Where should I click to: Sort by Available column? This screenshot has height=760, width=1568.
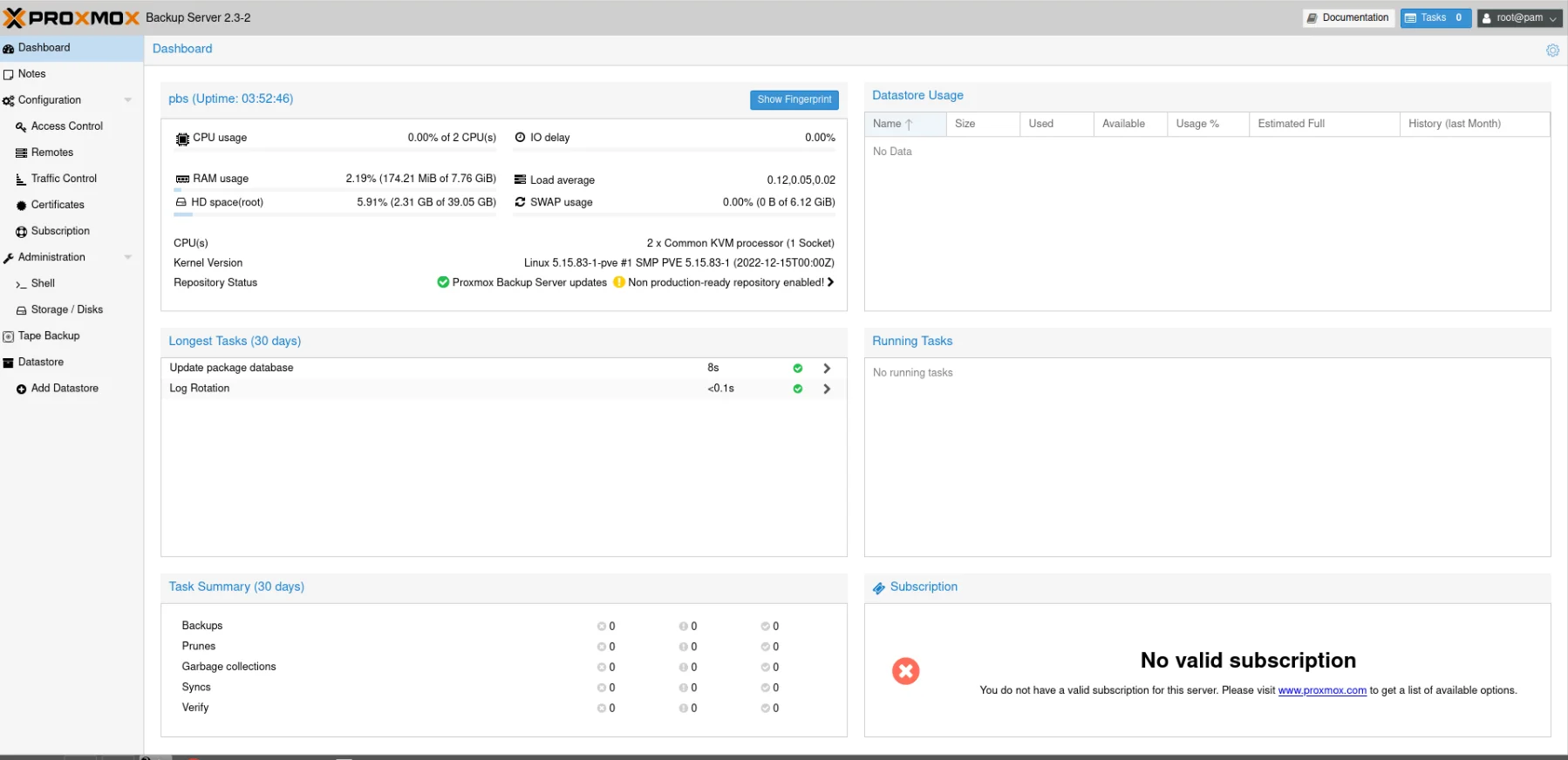point(1130,124)
